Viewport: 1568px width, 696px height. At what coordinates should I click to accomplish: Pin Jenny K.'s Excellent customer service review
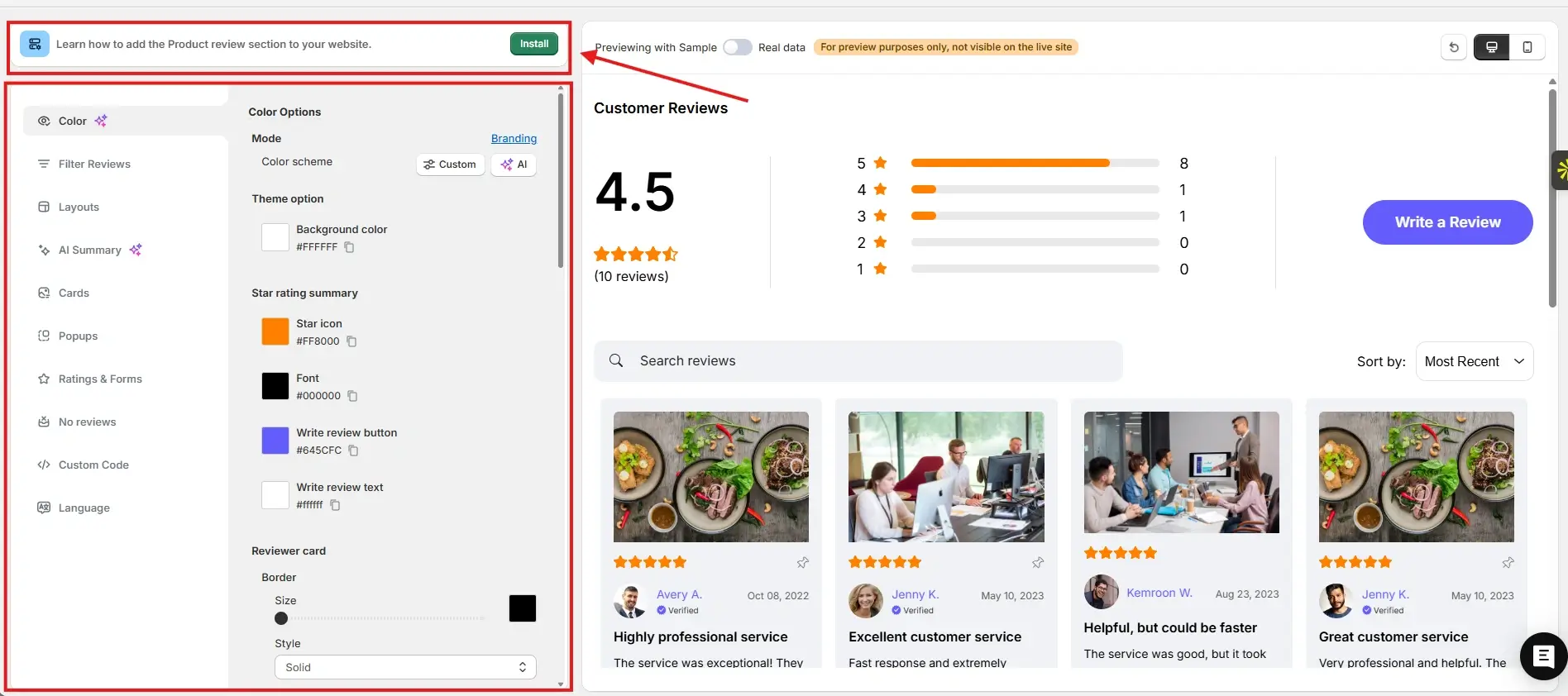coord(1038,563)
